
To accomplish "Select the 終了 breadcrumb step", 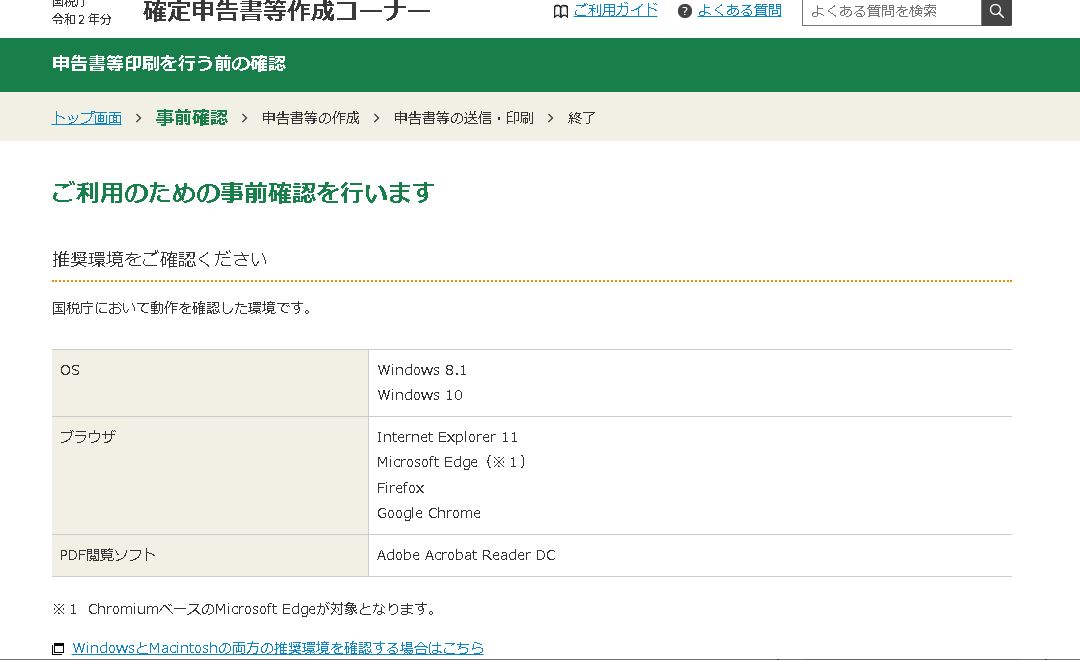I will (x=581, y=118).
